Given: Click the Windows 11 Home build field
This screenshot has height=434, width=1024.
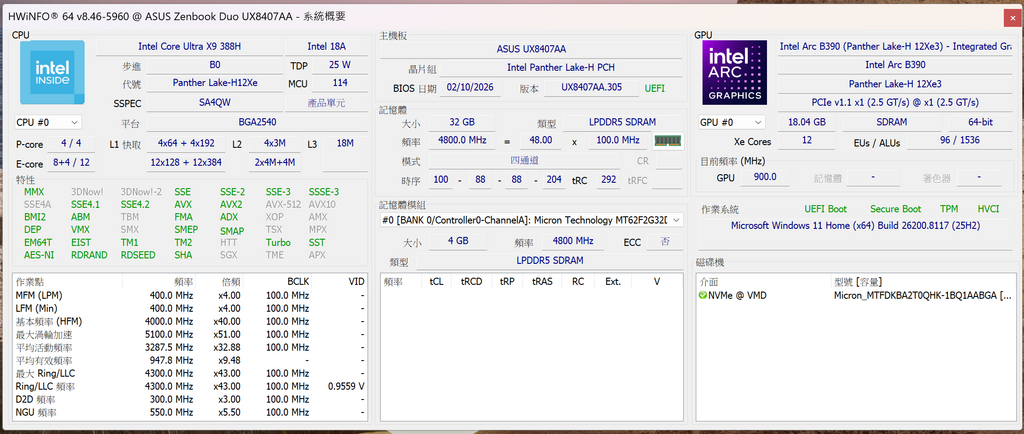Looking at the screenshot, I should 856,226.
